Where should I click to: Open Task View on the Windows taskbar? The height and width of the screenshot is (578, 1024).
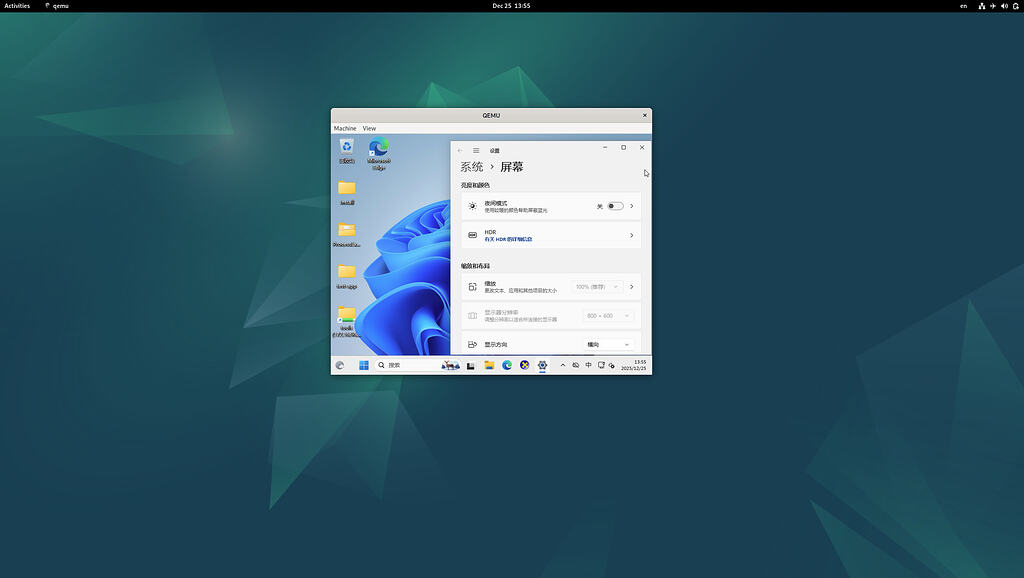470,366
